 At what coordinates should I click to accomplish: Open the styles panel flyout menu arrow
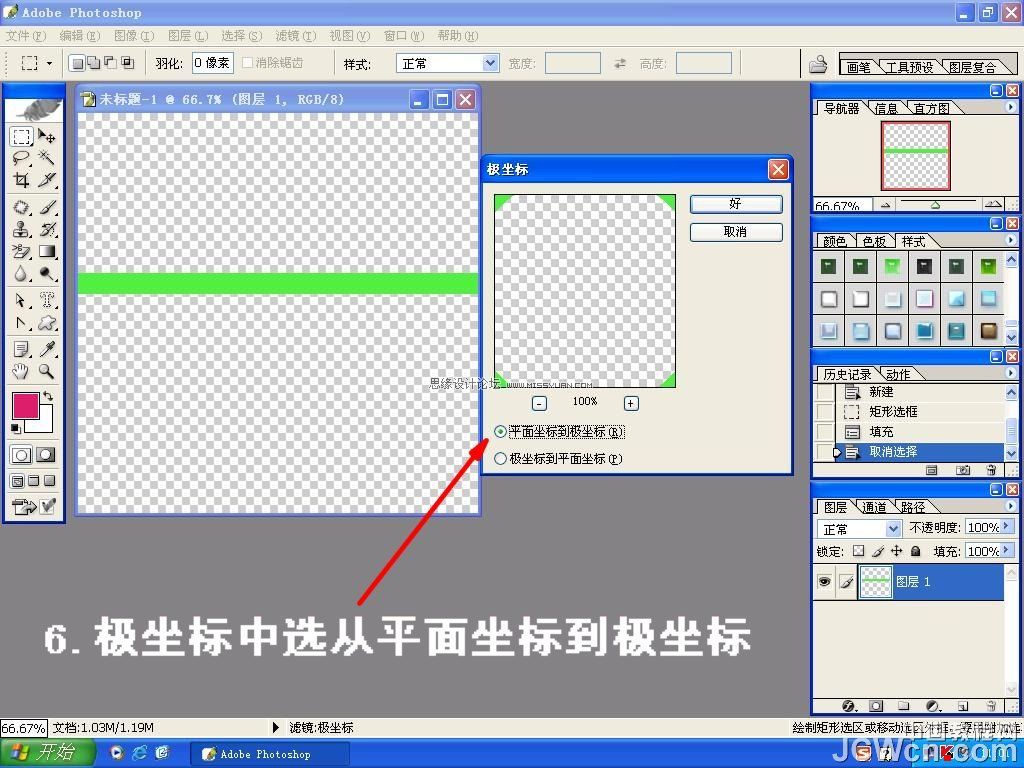tap(1011, 240)
